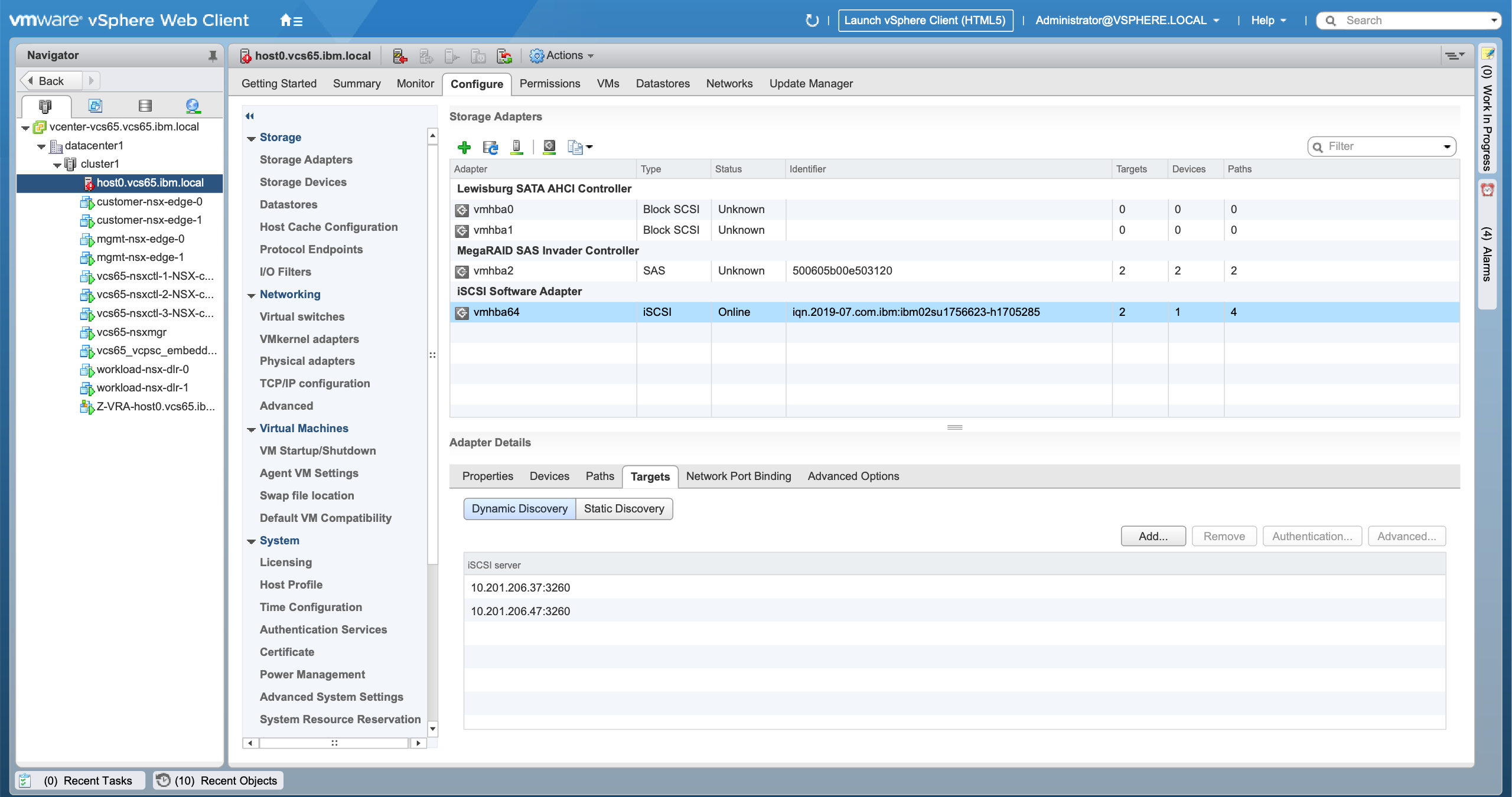Open the Networking navigator tab icon

[193, 106]
